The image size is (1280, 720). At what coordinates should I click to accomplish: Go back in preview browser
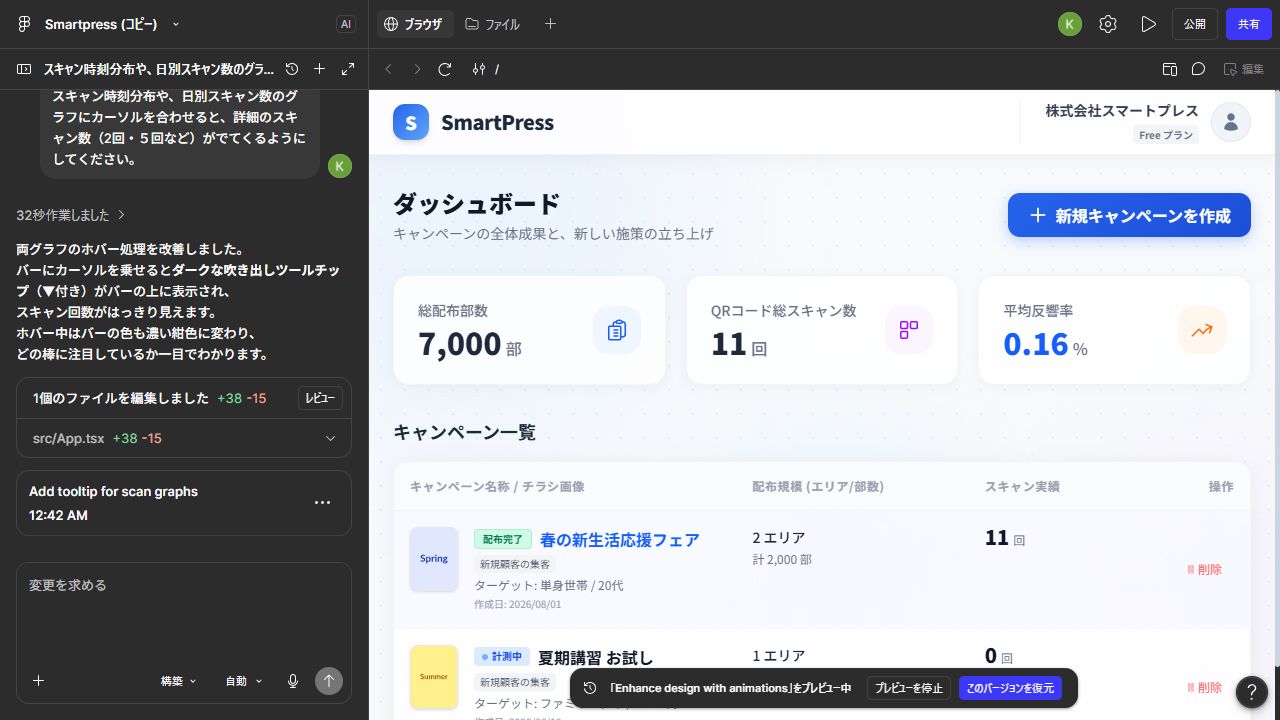pos(389,69)
